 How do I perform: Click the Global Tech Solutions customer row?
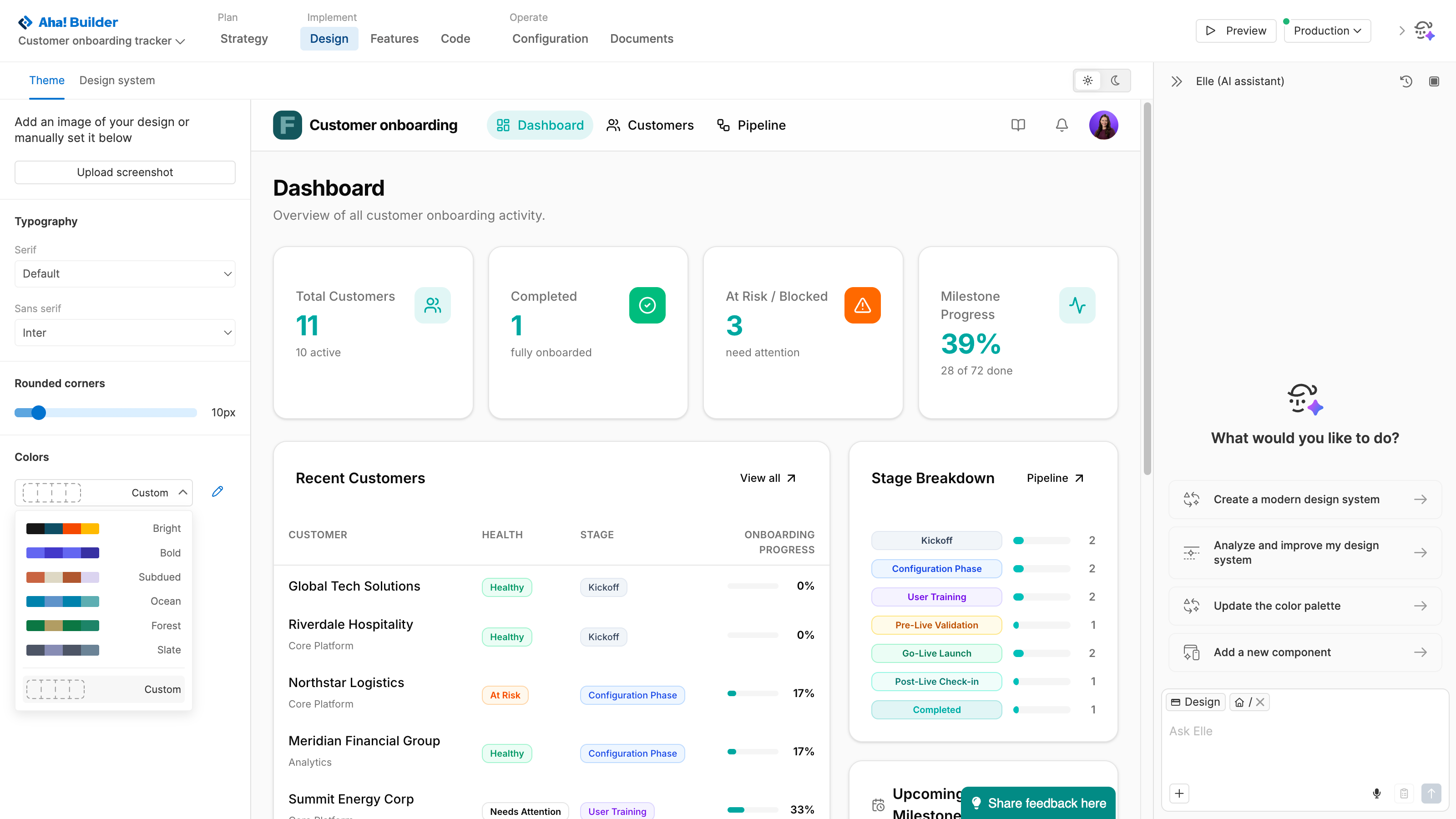point(551,586)
